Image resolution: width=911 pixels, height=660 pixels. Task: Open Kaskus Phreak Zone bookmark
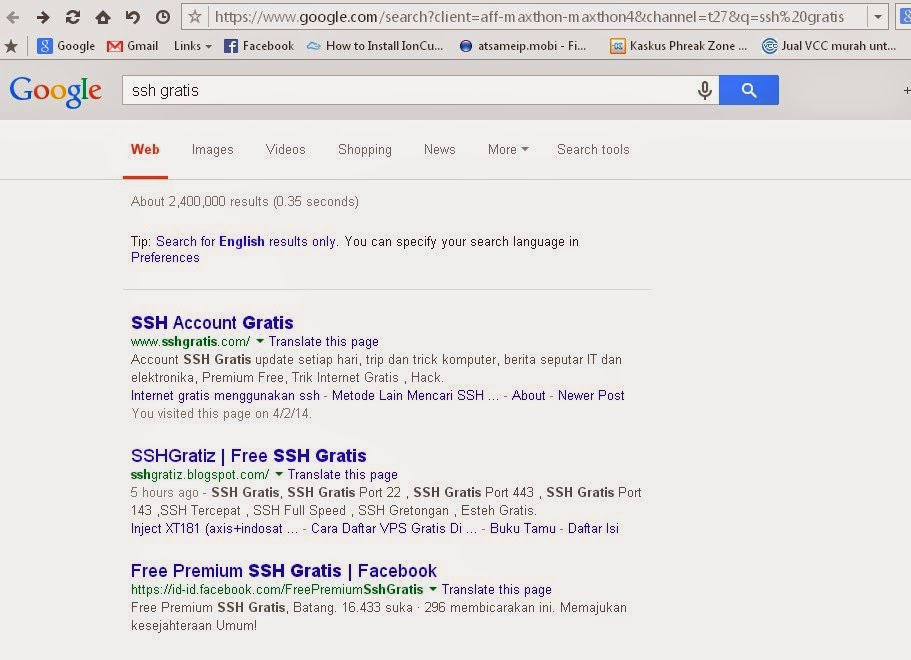click(x=679, y=46)
